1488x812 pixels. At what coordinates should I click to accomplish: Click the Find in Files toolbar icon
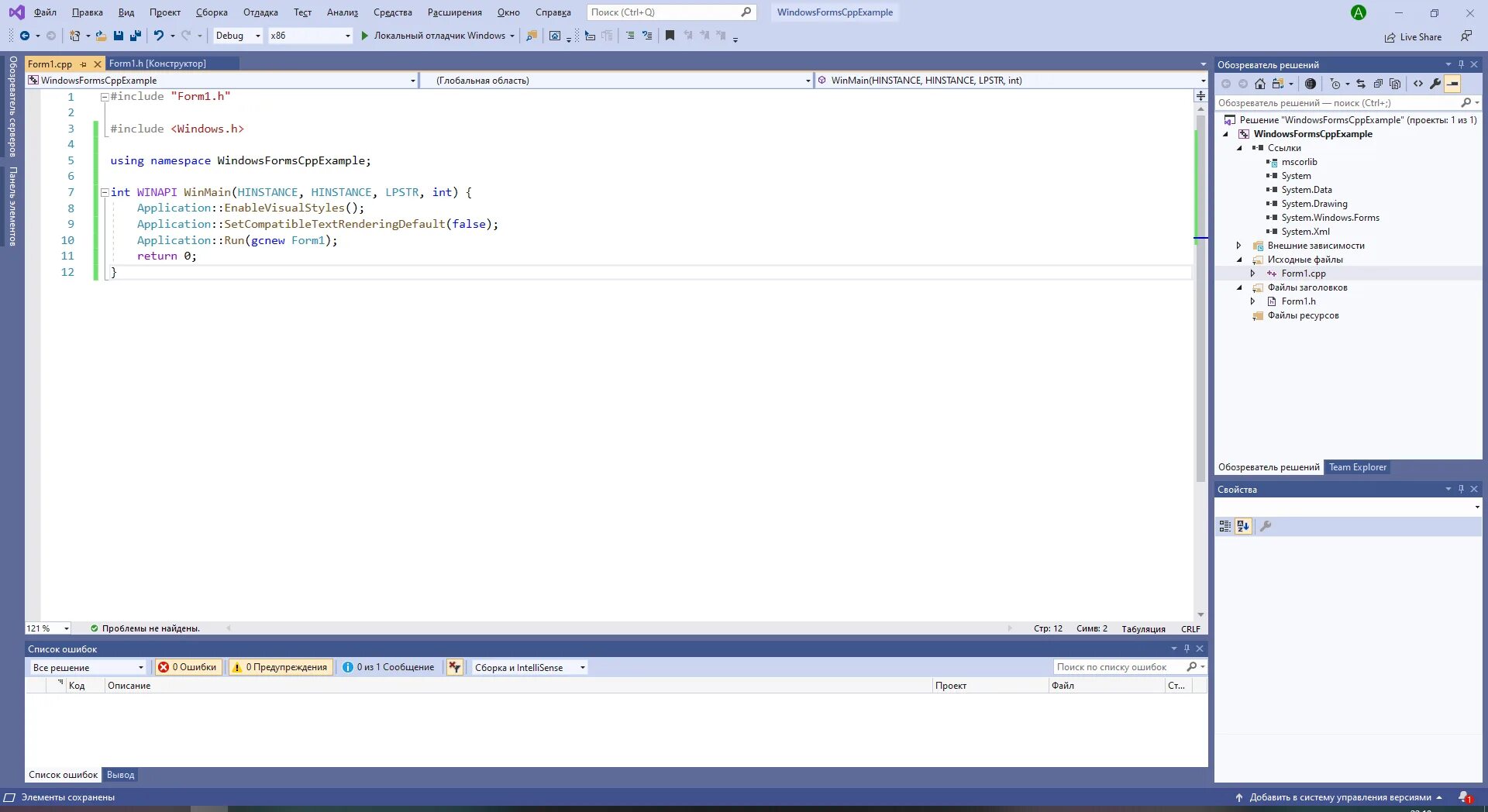[x=532, y=36]
